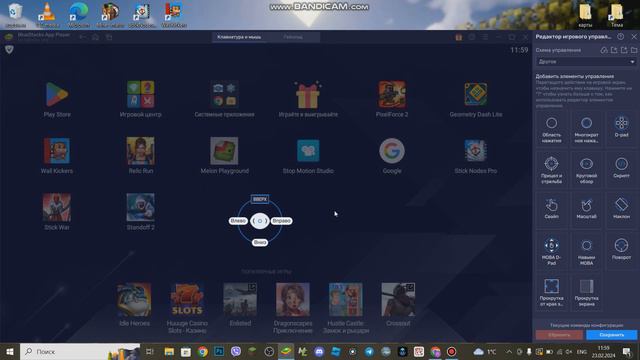Click the D-pad Вправо key label

[281, 221]
